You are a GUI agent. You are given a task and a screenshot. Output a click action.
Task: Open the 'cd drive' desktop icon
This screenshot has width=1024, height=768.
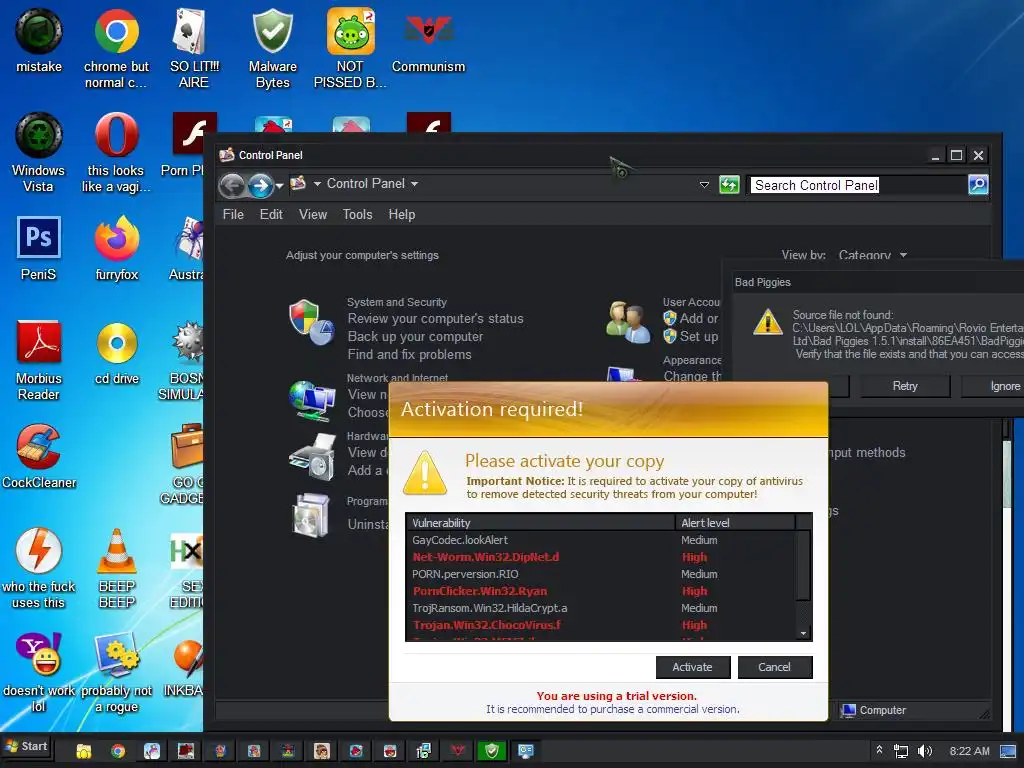click(116, 353)
